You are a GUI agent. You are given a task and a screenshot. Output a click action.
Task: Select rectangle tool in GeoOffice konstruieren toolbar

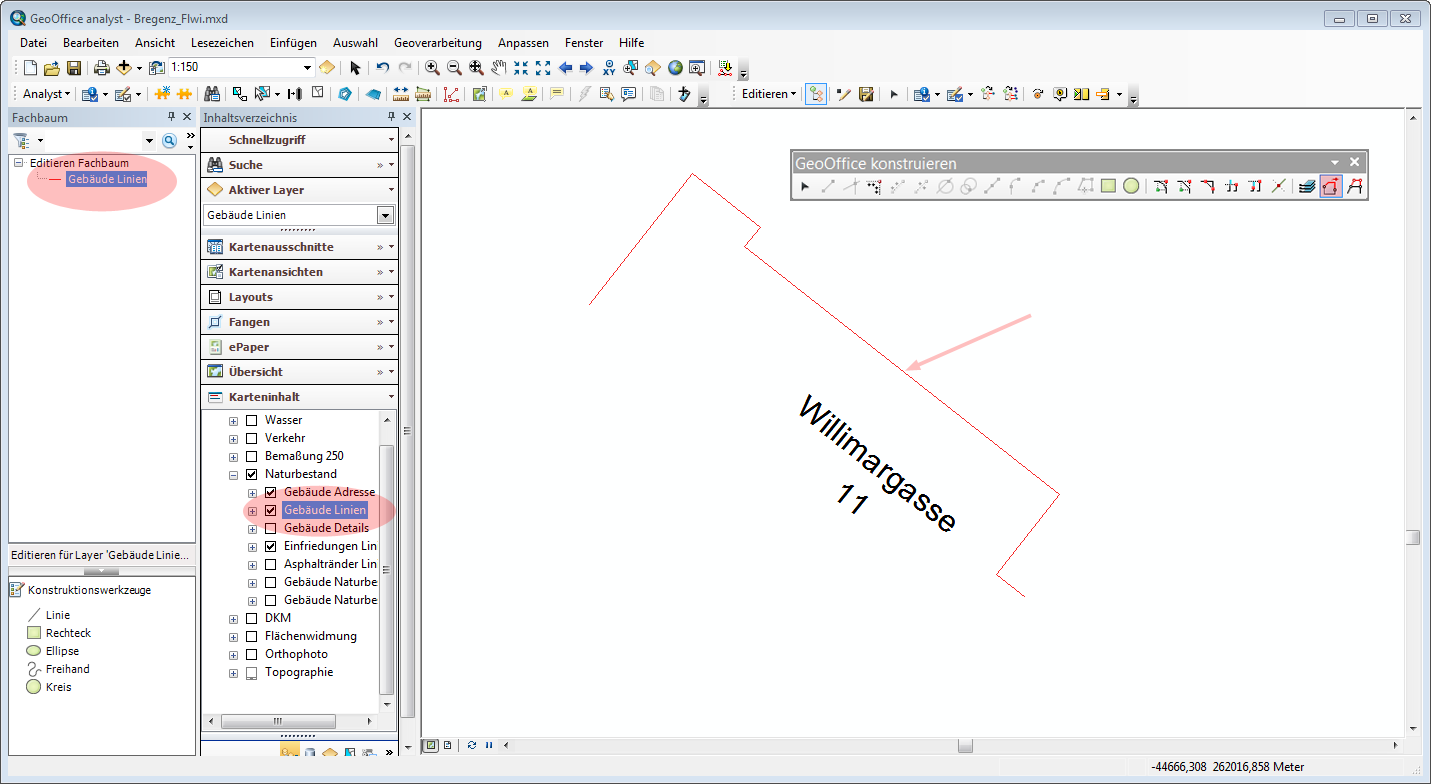pyautogui.click(x=1108, y=186)
